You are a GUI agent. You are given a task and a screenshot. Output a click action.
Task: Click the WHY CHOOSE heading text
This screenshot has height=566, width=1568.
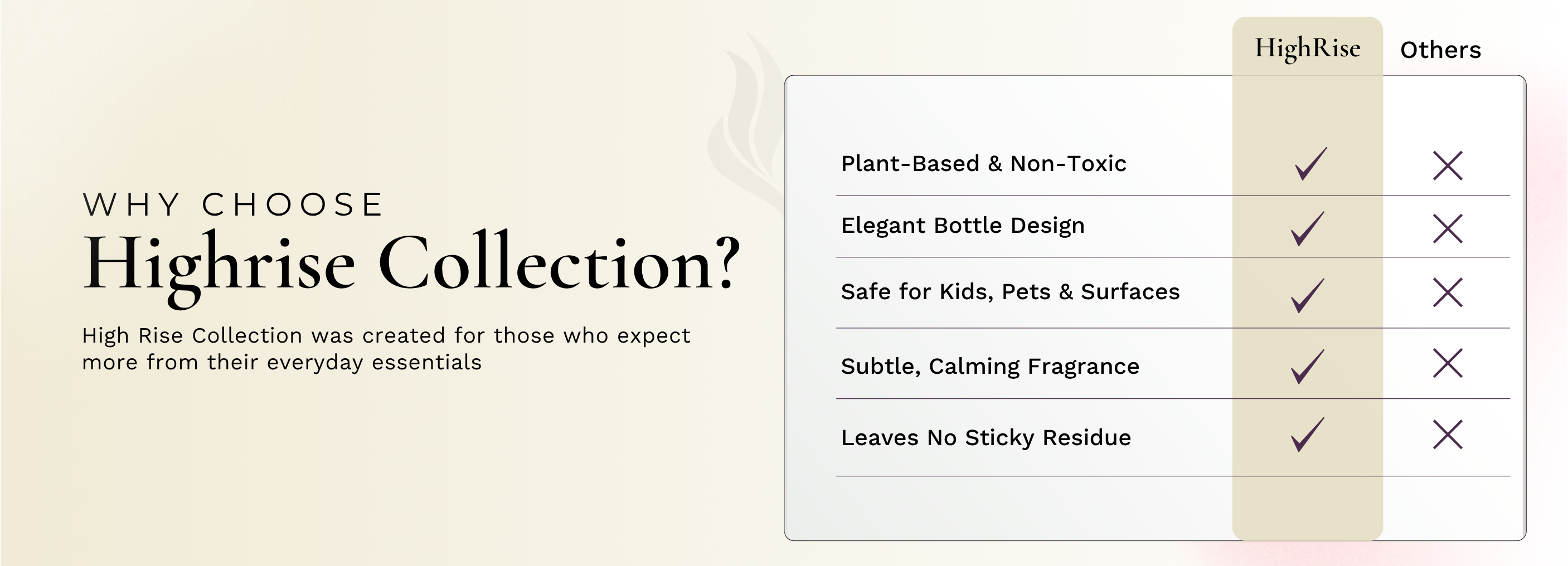tap(232, 204)
